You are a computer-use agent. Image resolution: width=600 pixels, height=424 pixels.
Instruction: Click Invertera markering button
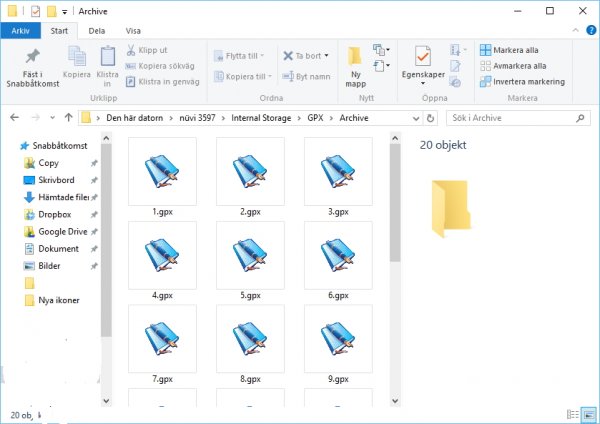tap(521, 82)
